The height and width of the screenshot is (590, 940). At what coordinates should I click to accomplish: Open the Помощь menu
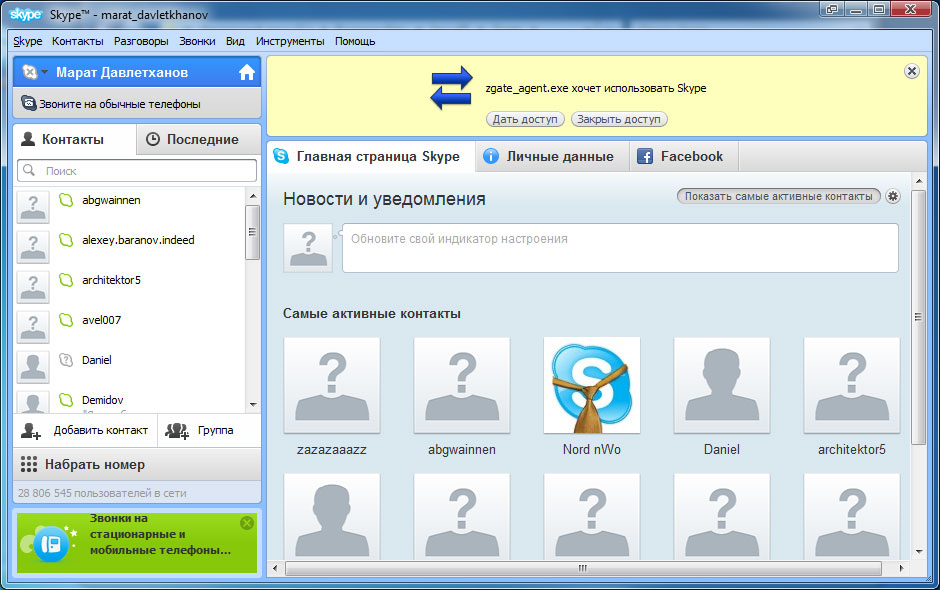[355, 41]
